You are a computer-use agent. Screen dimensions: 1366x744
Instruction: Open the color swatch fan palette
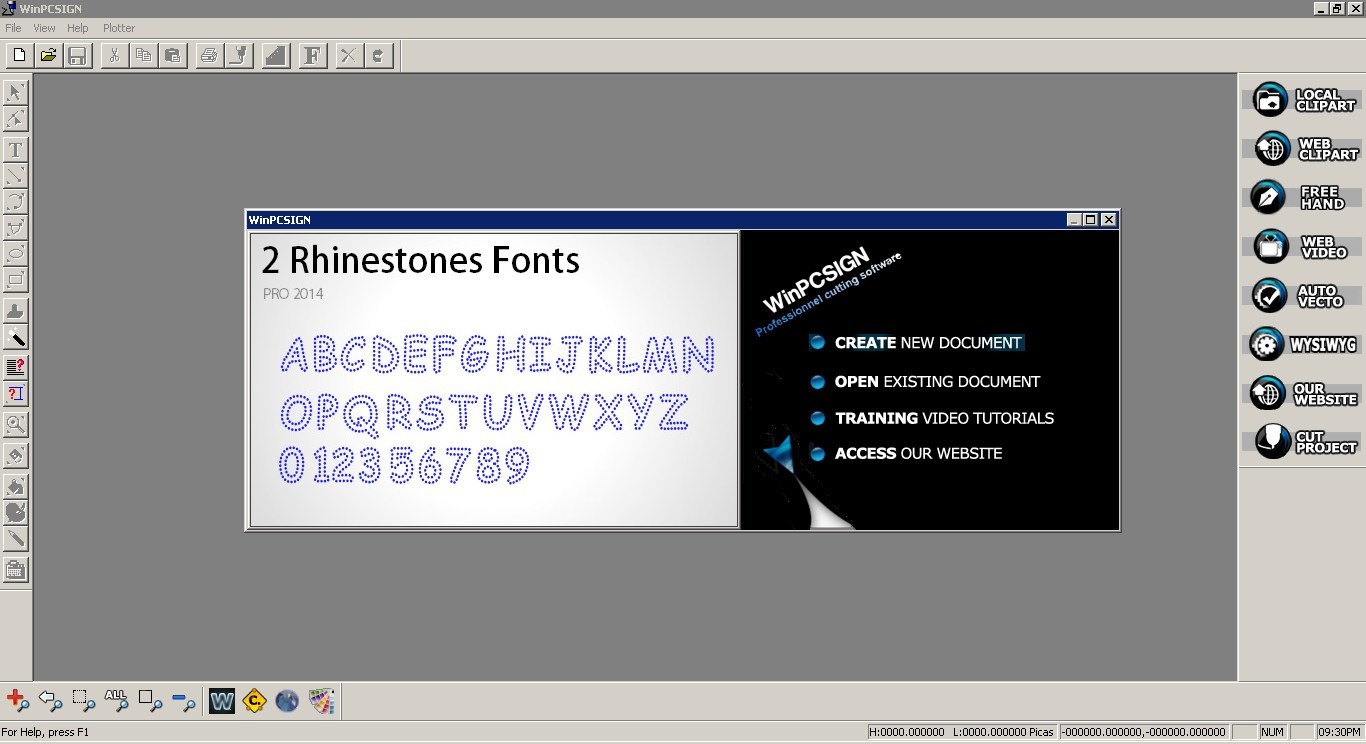click(x=320, y=701)
